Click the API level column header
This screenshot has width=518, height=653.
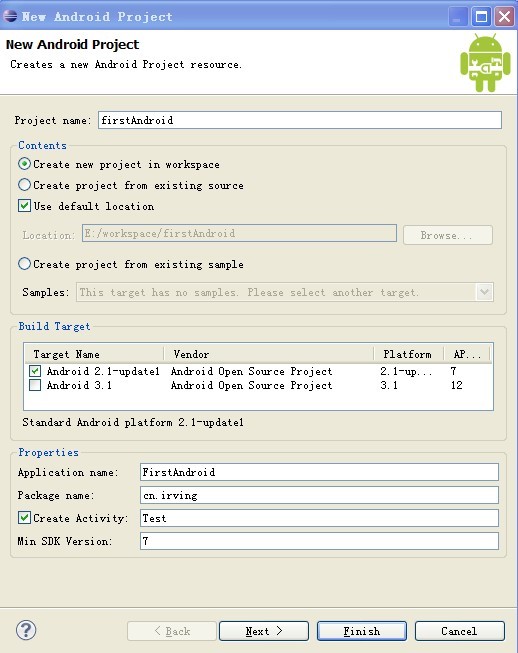(467, 354)
